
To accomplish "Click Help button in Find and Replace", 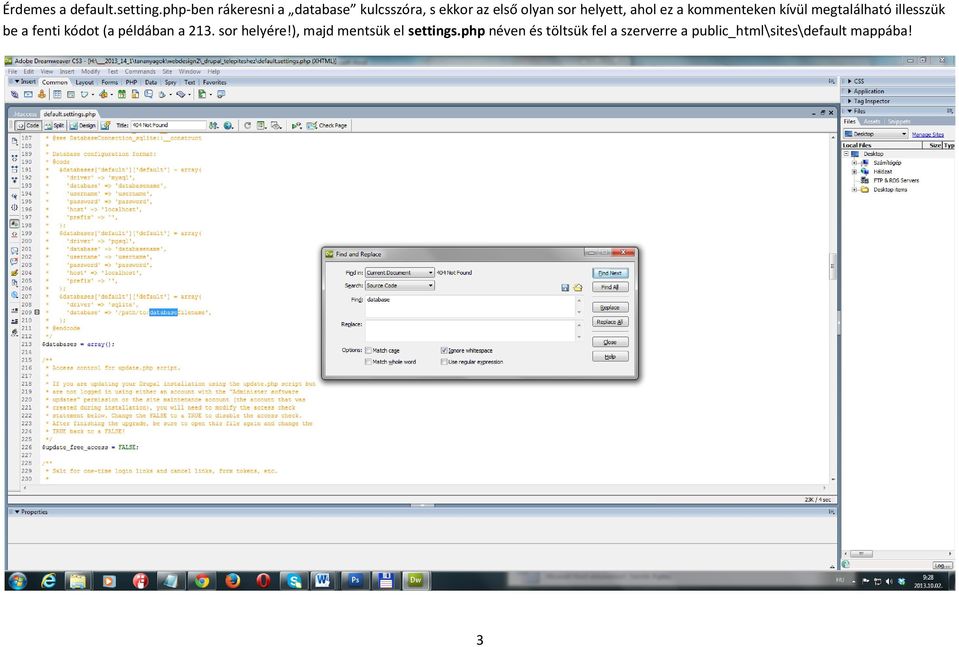I will click(x=610, y=357).
